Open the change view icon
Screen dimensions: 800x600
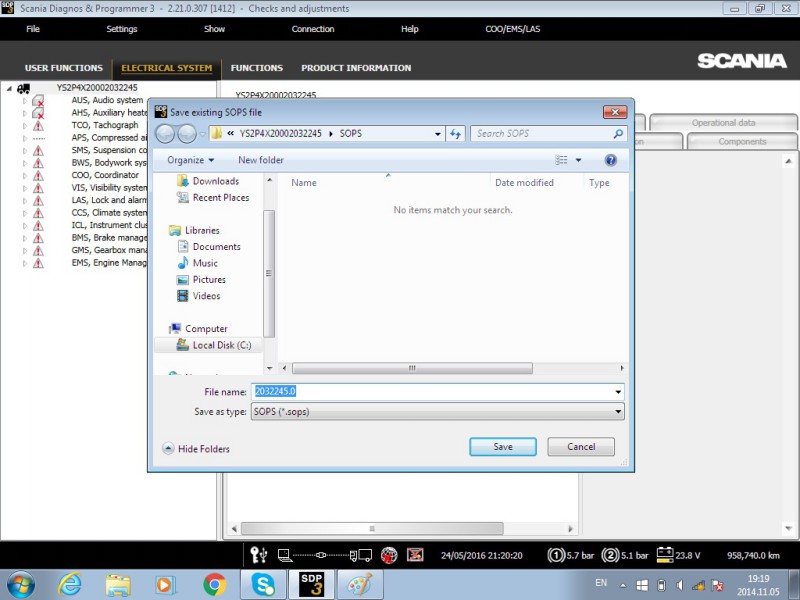click(561, 160)
